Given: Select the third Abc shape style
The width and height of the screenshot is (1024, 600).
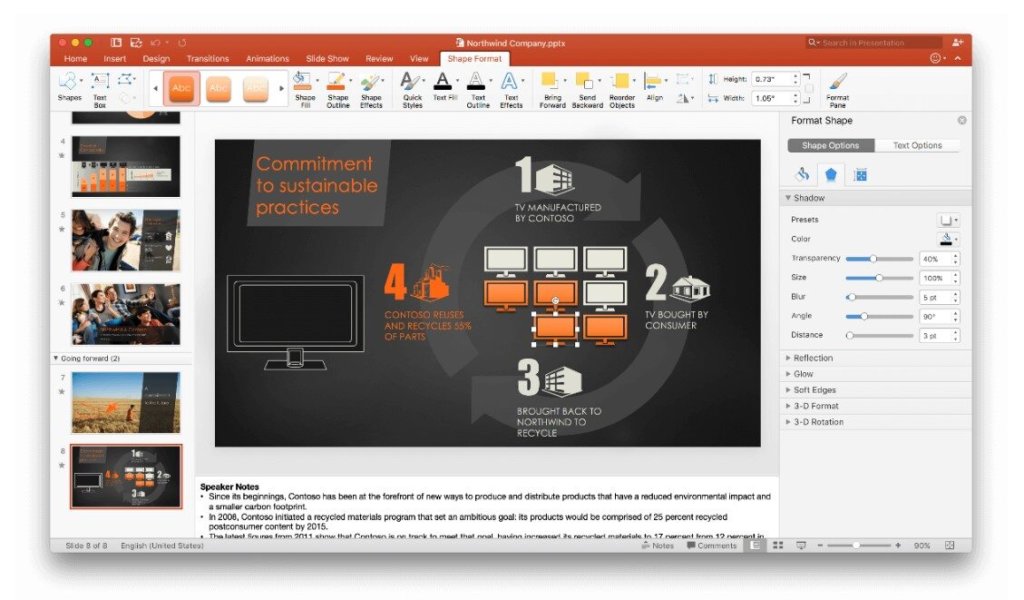Looking at the screenshot, I should pyautogui.click(x=255, y=89).
